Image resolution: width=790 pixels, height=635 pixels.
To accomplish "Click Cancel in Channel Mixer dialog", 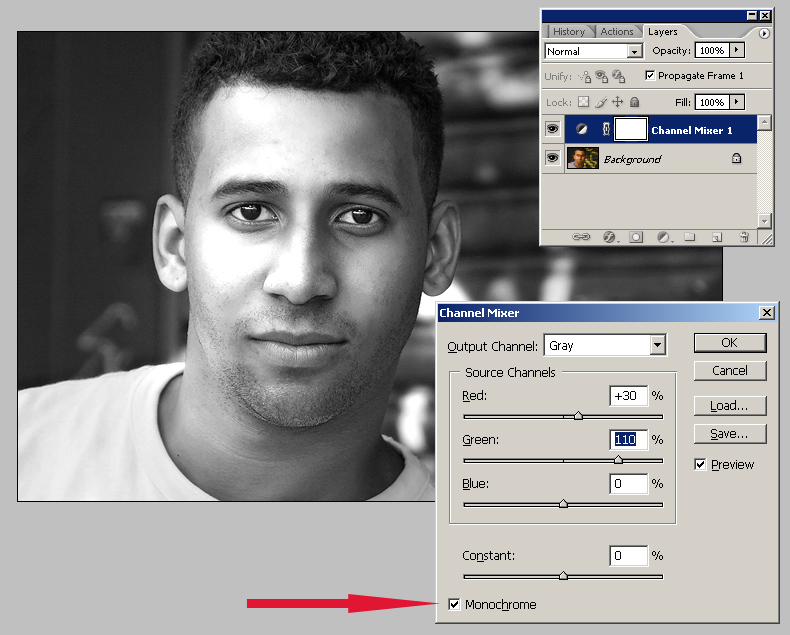I will [730, 370].
